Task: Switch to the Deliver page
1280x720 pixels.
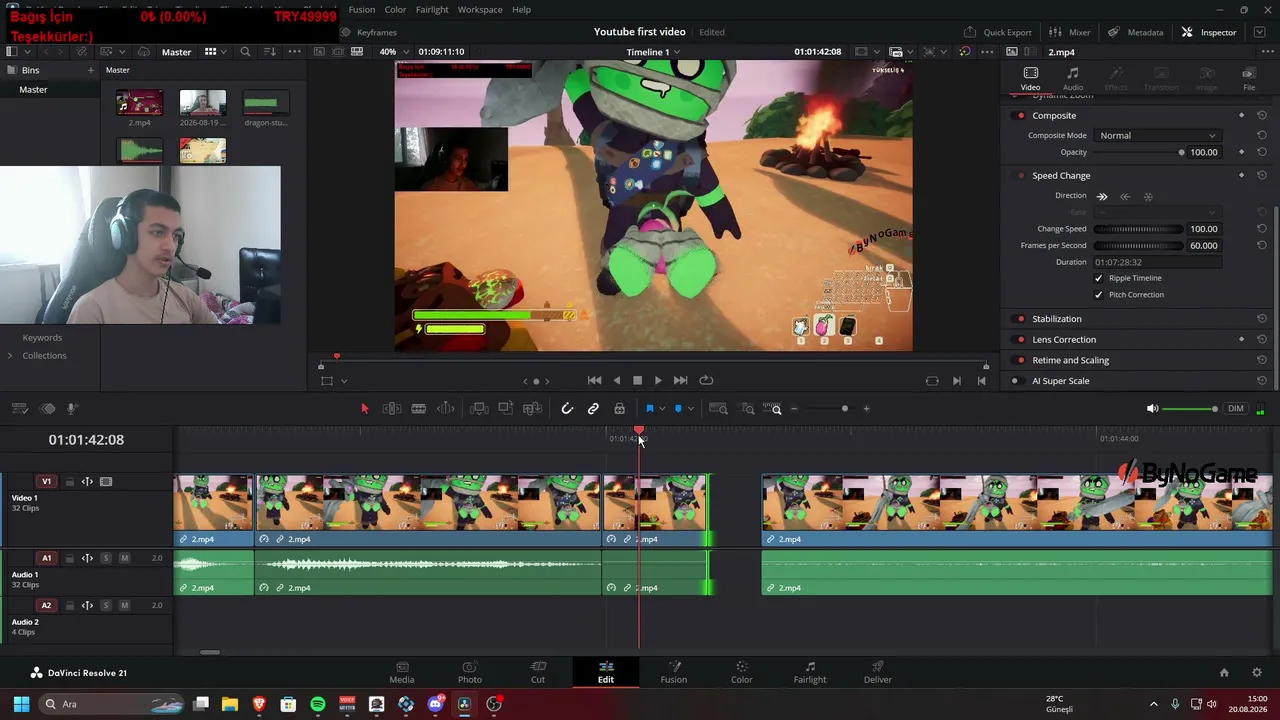Action: pos(878,672)
